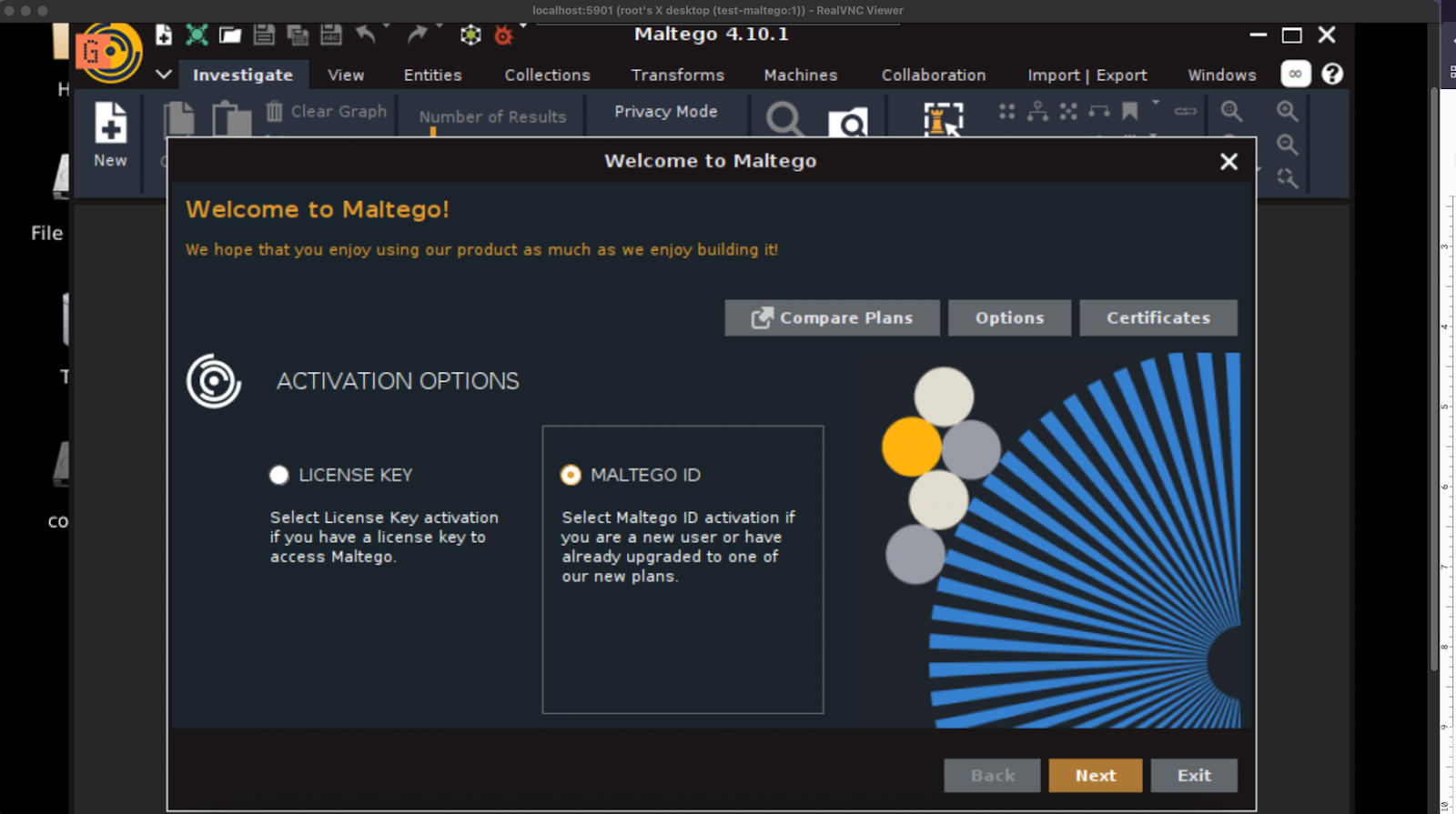Image resolution: width=1456 pixels, height=814 pixels.
Task: Choose the hierarchical tree layout icon
Action: 1037,111
